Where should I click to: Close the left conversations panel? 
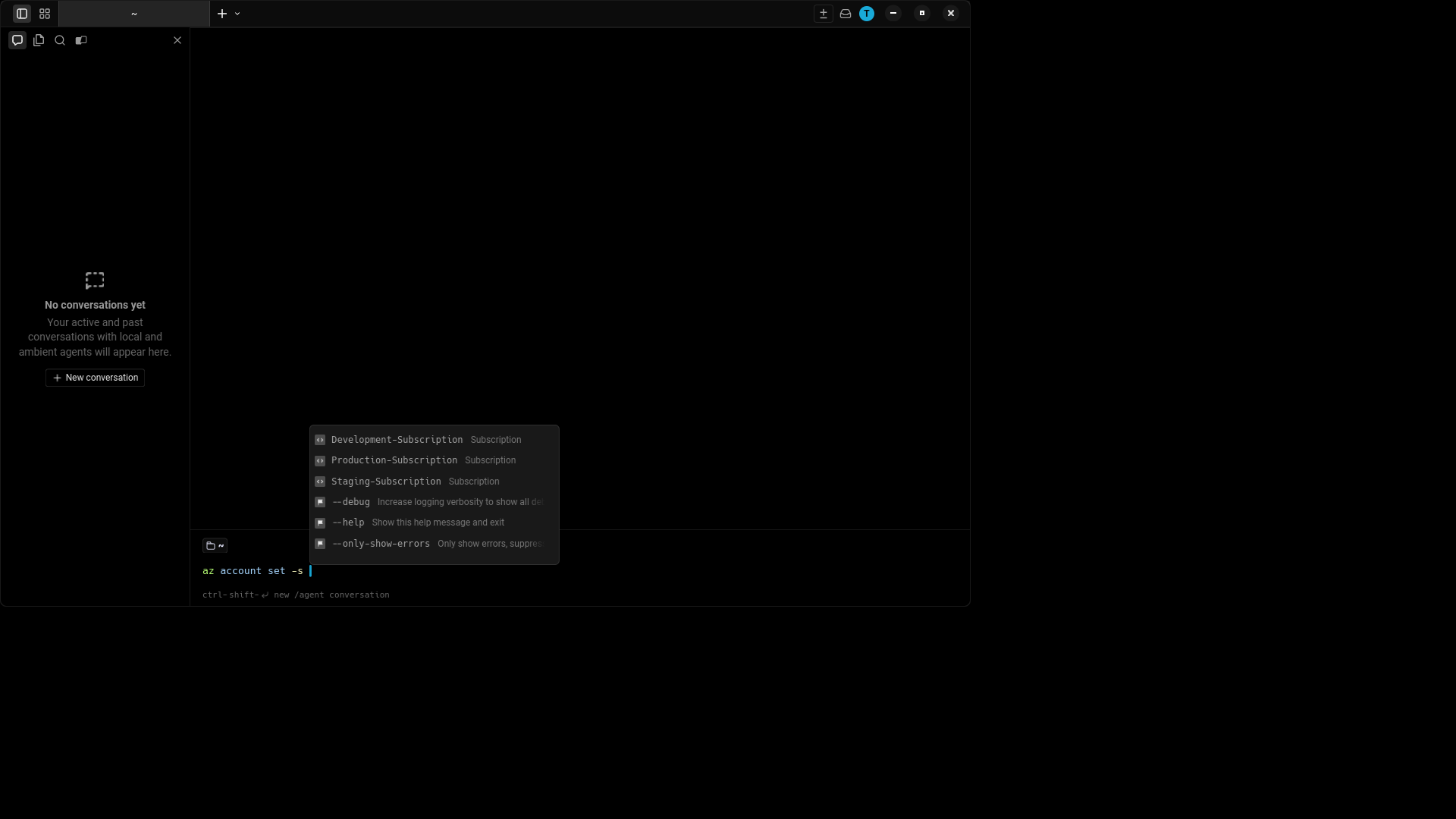(x=177, y=40)
